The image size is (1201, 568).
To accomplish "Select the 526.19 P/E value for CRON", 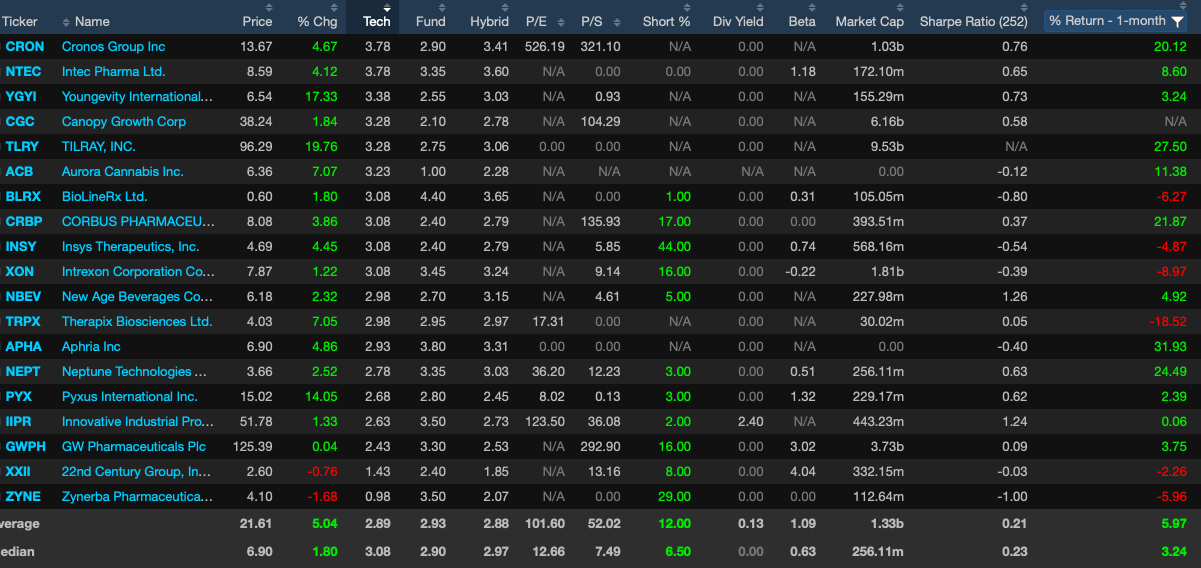I will (x=546, y=47).
